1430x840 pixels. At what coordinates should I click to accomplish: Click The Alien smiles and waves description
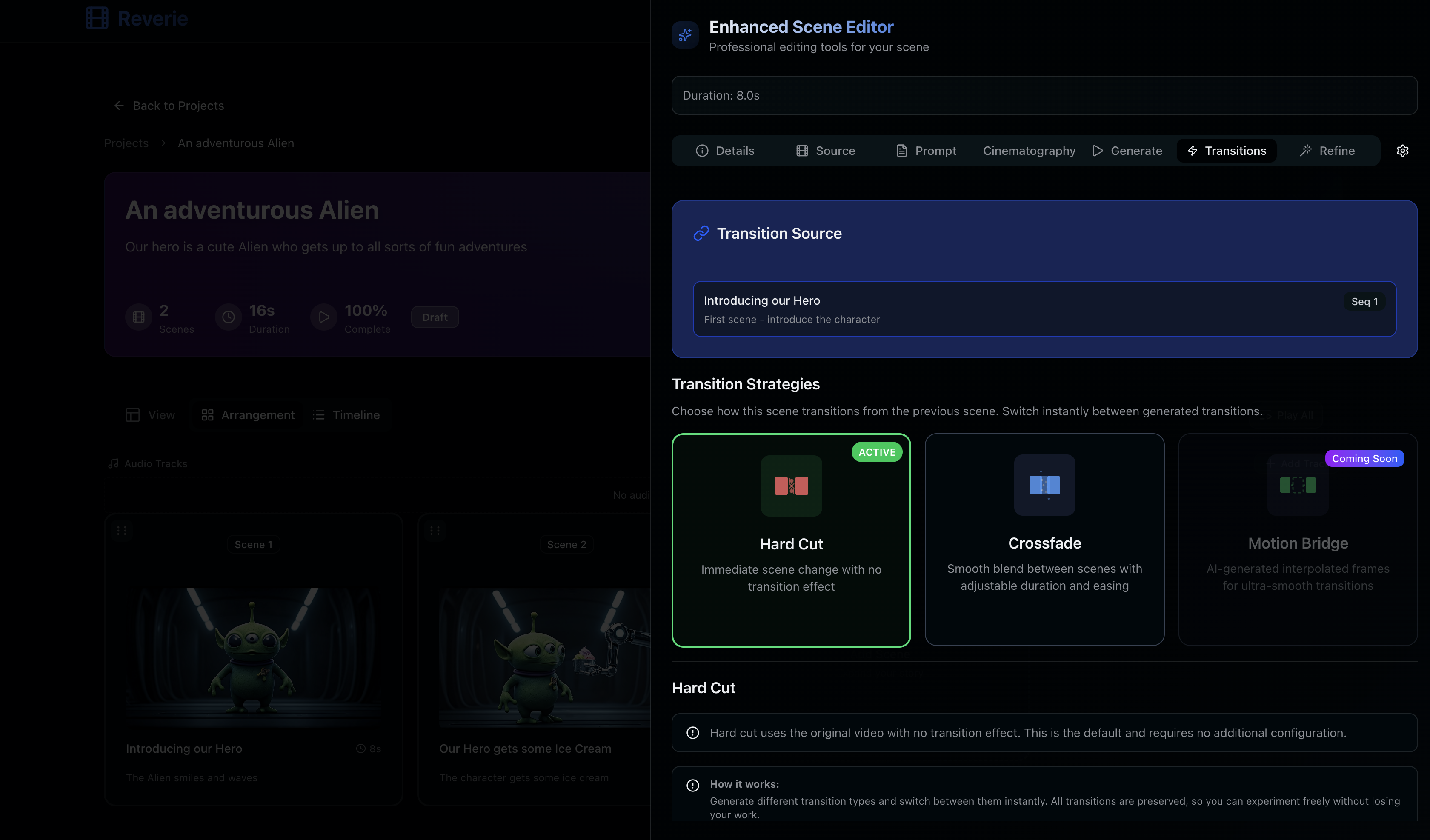(x=192, y=777)
